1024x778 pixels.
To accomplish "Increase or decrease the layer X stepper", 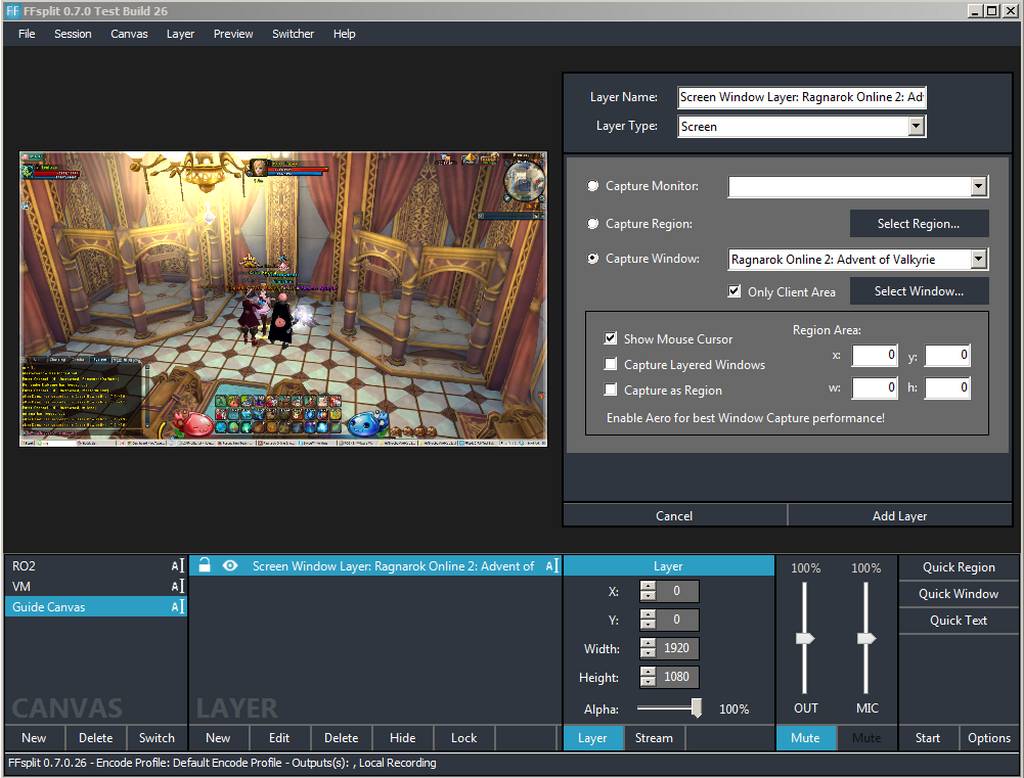I will click(648, 591).
